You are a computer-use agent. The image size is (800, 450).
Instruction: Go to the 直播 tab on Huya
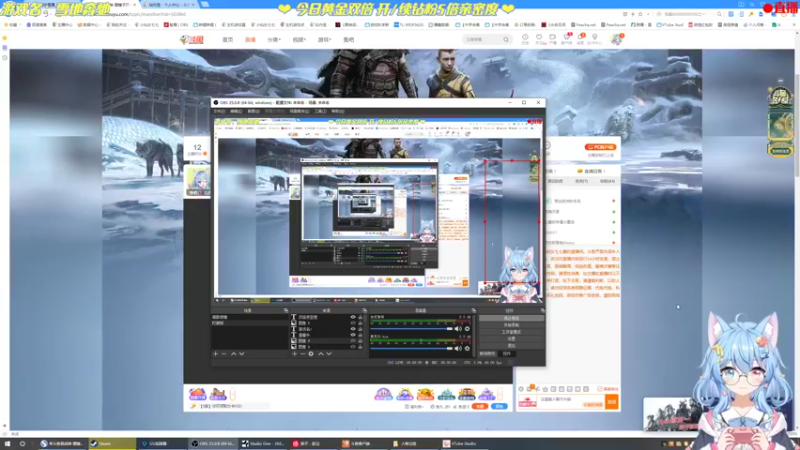250,39
